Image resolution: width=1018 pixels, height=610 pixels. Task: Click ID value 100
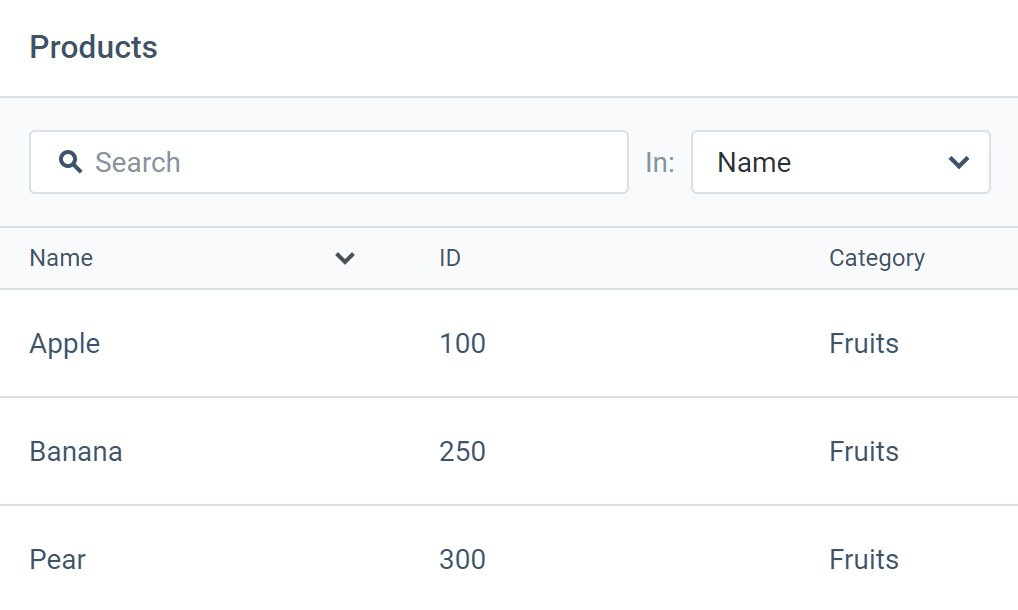point(462,344)
